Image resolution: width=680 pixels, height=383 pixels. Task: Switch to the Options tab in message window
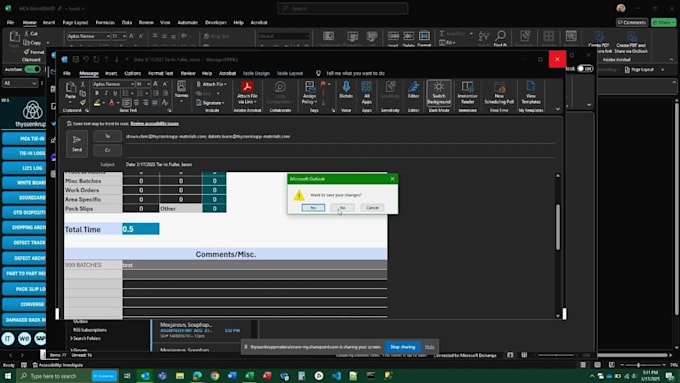(133, 73)
